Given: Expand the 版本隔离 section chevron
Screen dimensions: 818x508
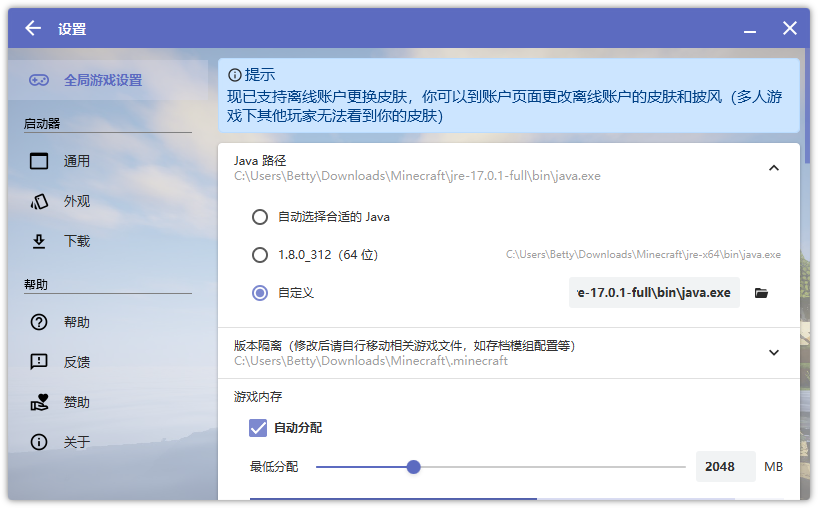Looking at the screenshot, I should [774, 353].
